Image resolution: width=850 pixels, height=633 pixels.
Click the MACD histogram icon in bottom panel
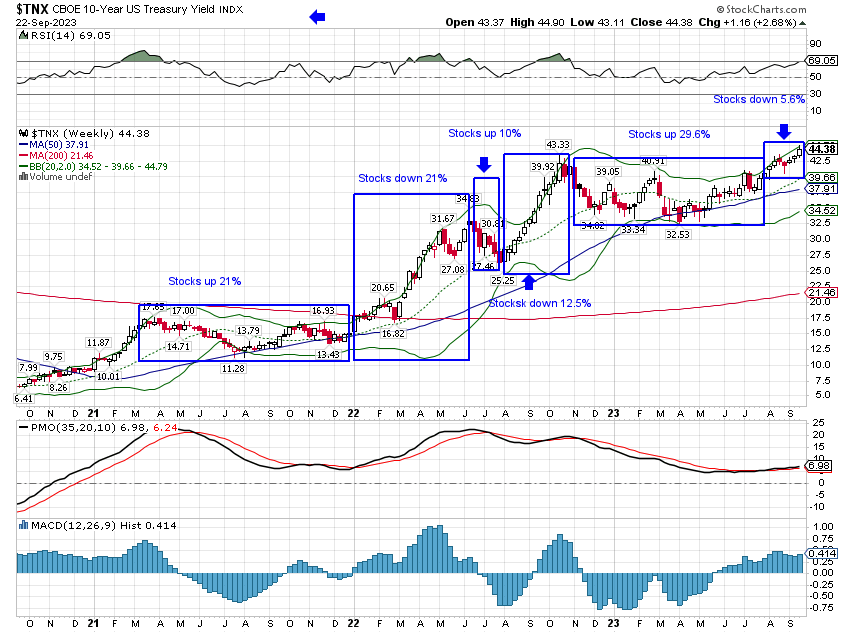[23, 524]
